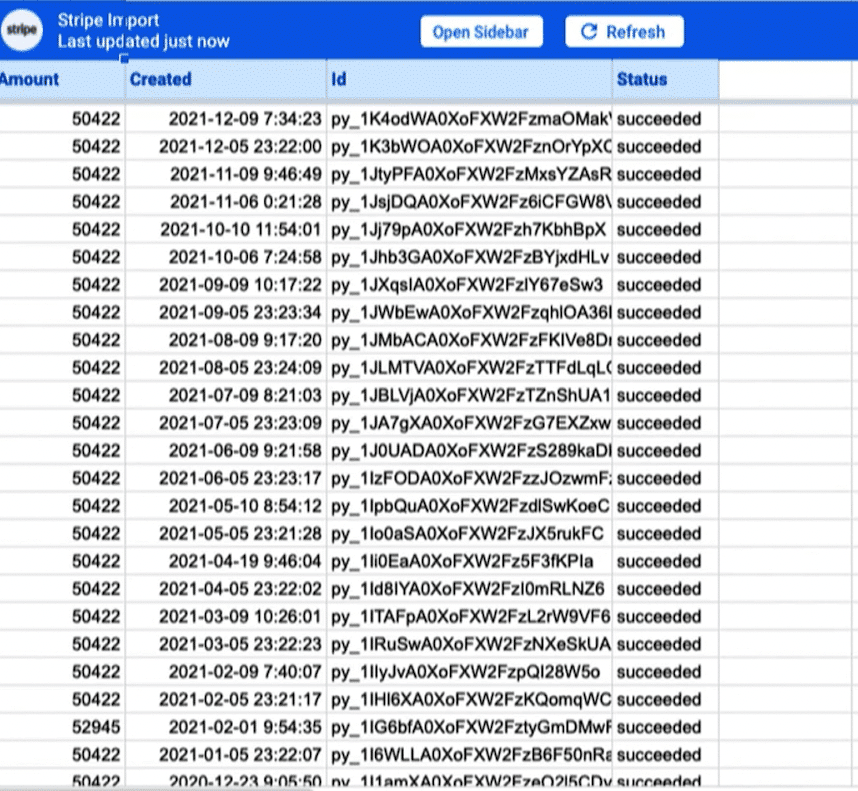Image resolution: width=858 pixels, height=791 pixels.
Task: Select the Created column header
Action: [225, 79]
